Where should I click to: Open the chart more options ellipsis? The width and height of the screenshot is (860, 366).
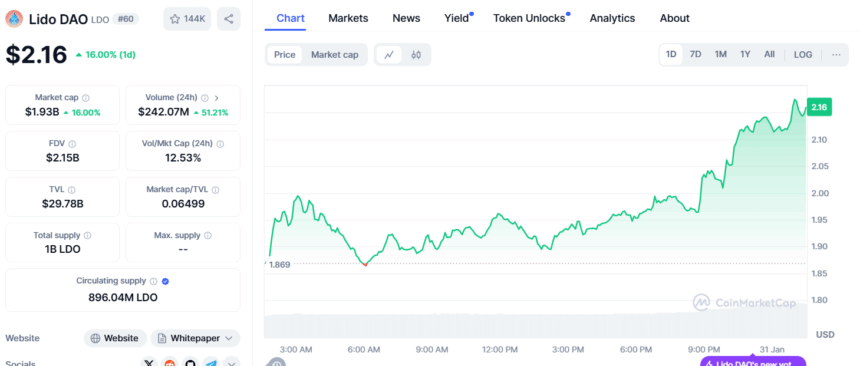pyautogui.click(x=836, y=54)
